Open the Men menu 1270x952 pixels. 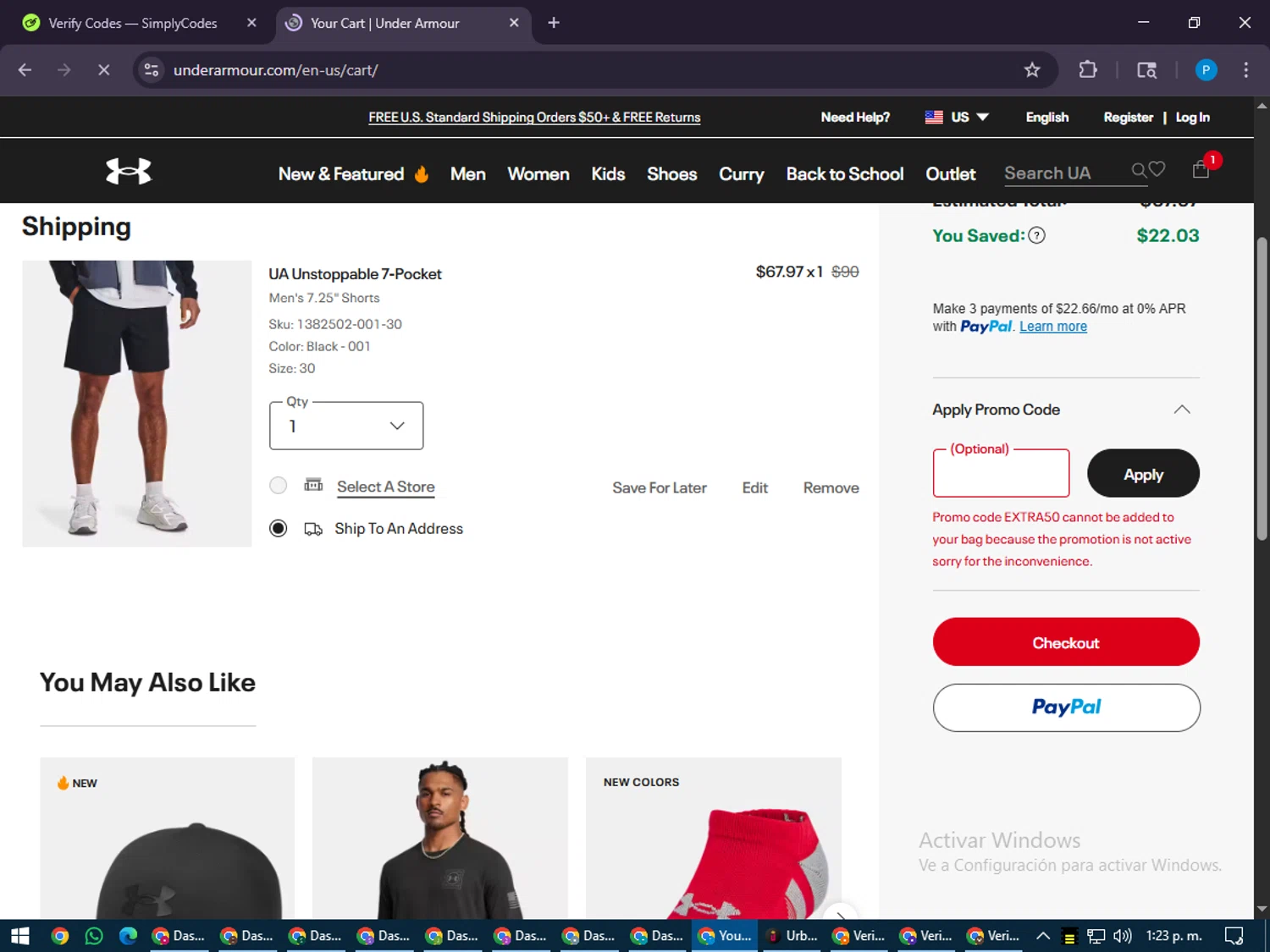[468, 174]
